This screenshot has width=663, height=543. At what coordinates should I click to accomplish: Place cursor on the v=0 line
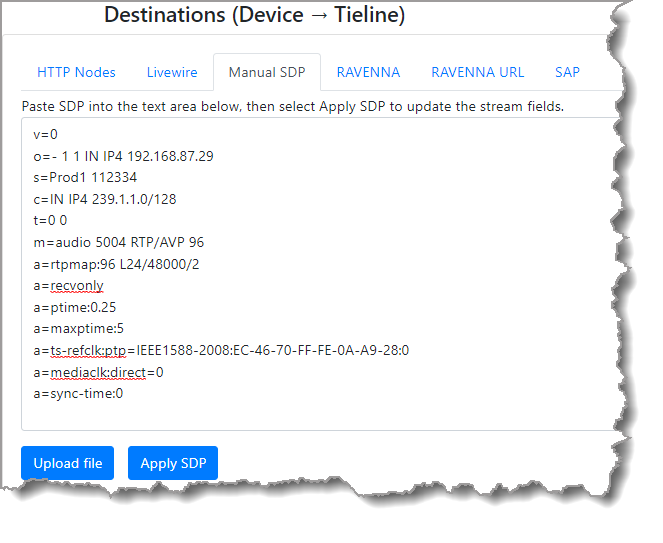(46, 135)
